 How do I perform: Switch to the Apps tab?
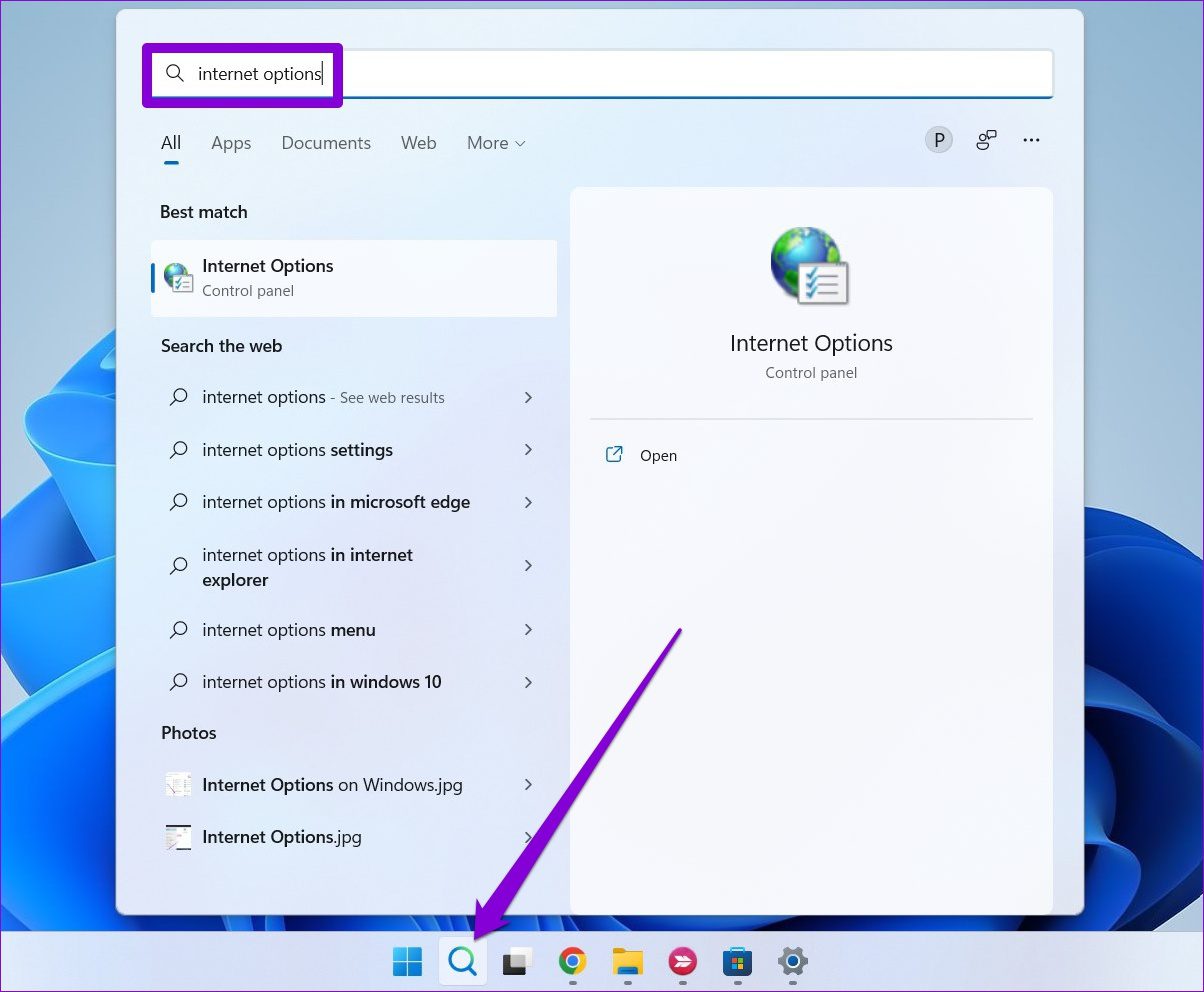point(231,143)
